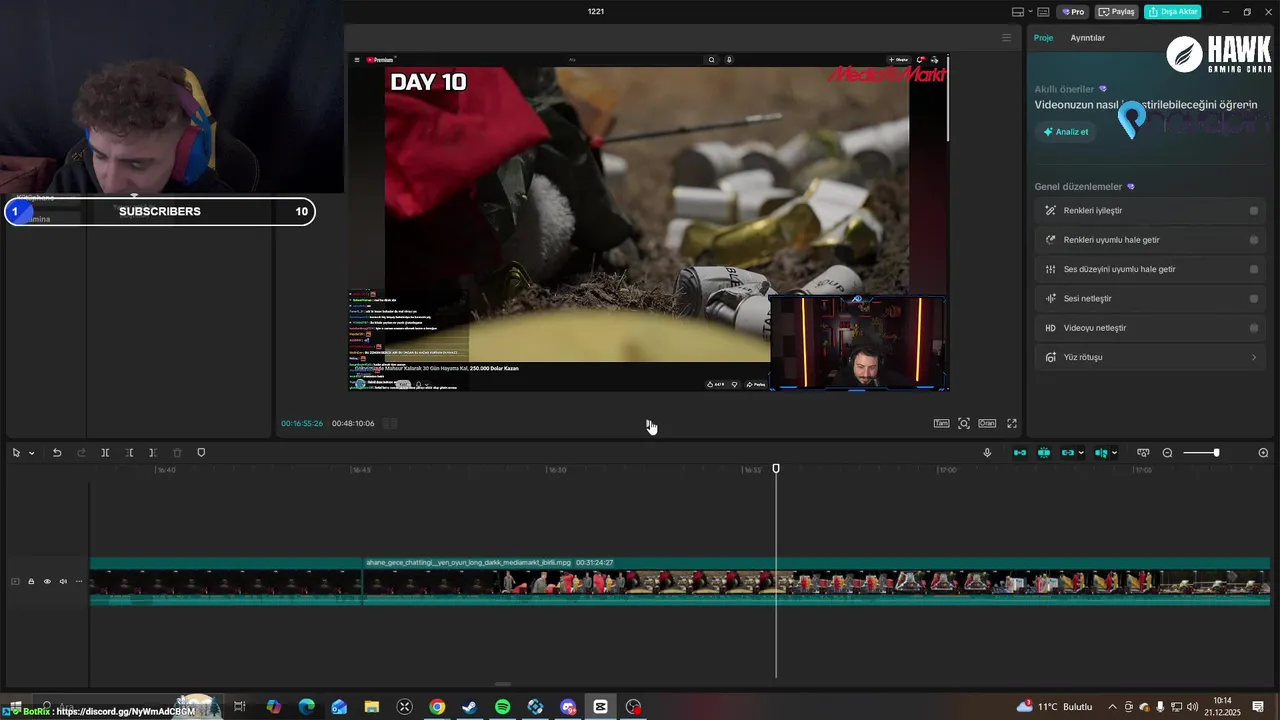This screenshot has width=1280, height=720.
Task: Click the Pro badge button
Action: coord(1074,12)
